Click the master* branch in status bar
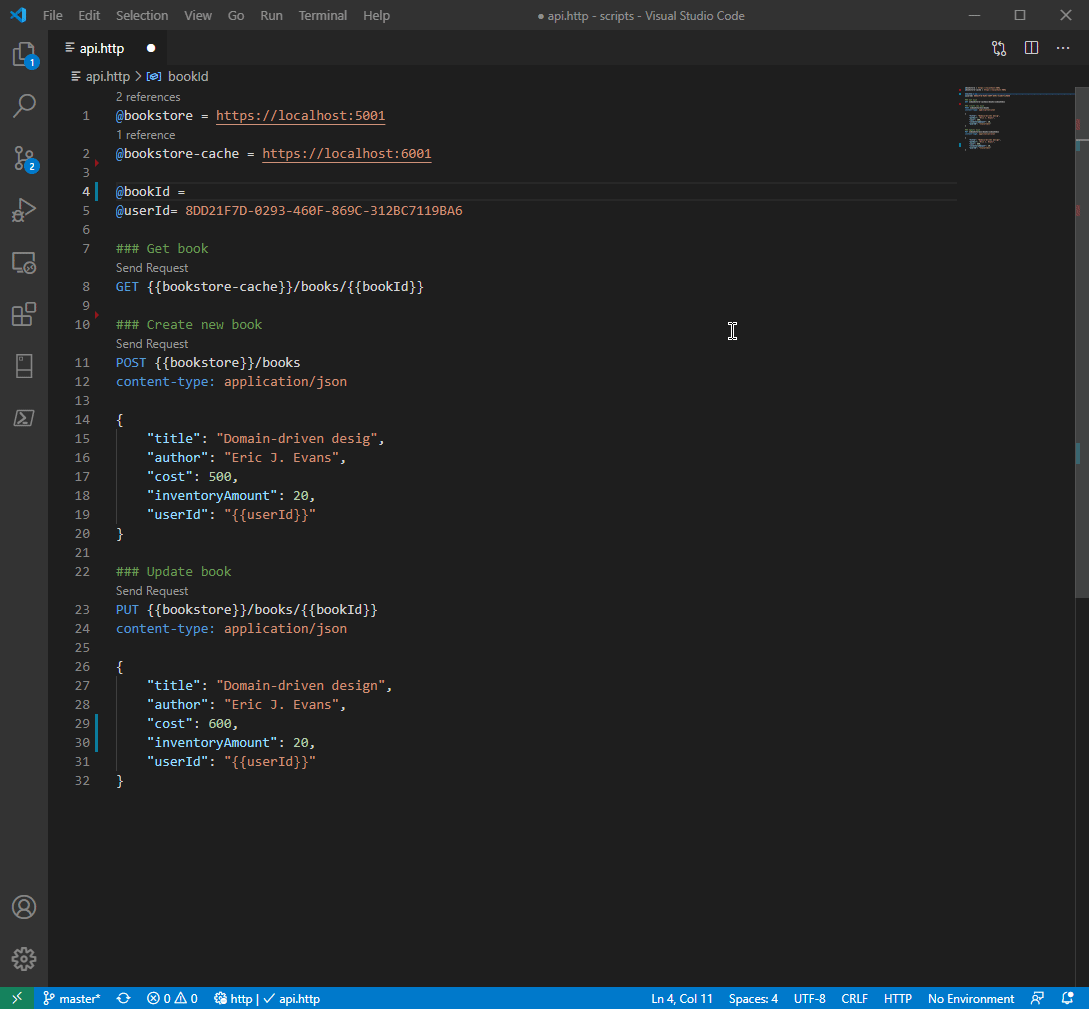This screenshot has width=1089, height=1009. click(72, 998)
